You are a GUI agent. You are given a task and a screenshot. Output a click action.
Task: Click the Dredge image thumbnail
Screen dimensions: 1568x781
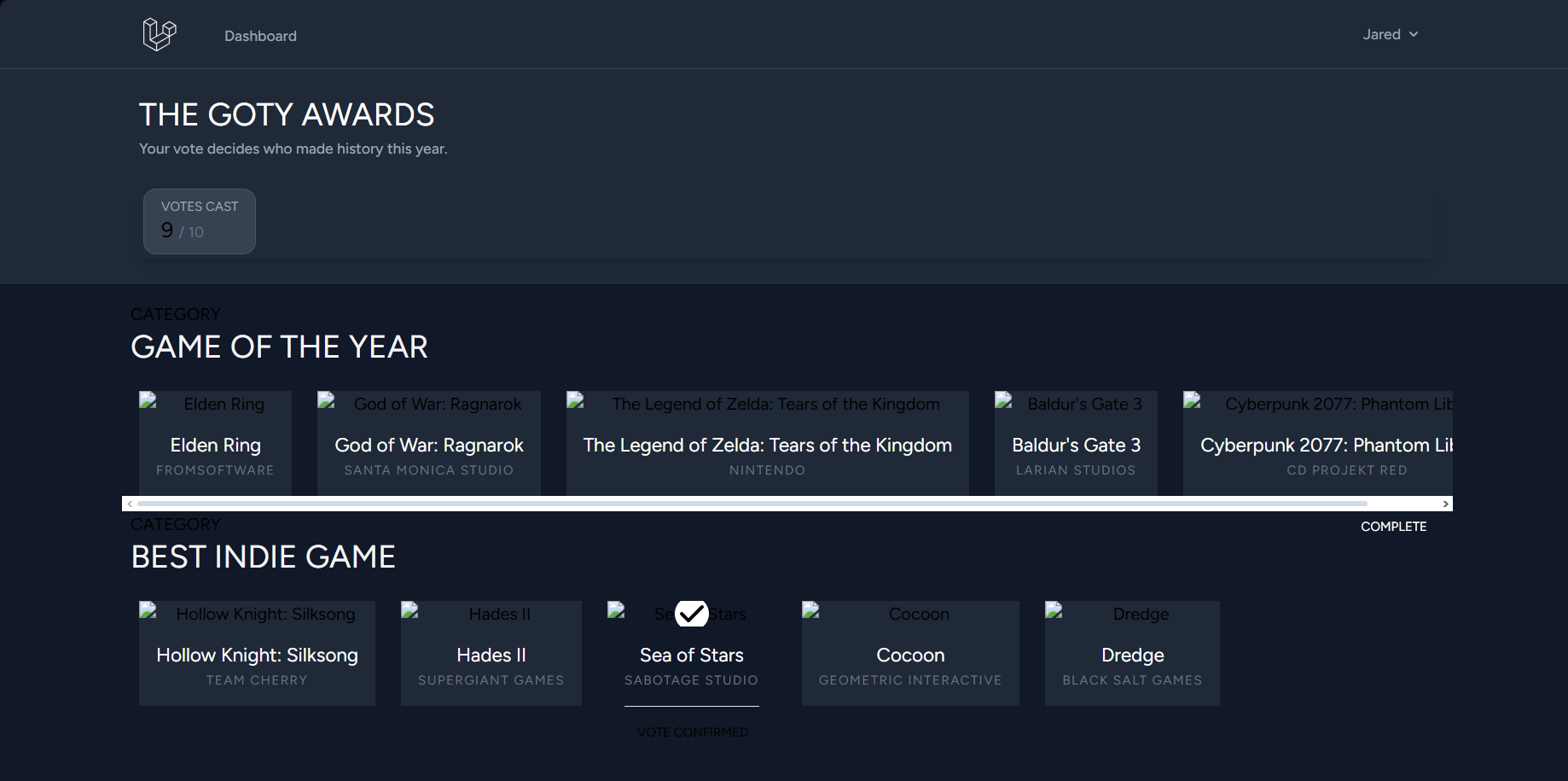coord(1132,614)
